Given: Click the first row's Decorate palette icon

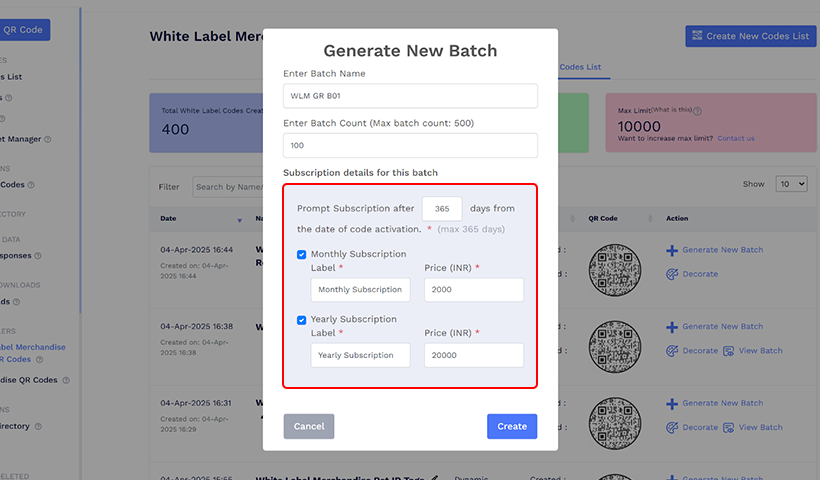Looking at the screenshot, I should (672, 274).
